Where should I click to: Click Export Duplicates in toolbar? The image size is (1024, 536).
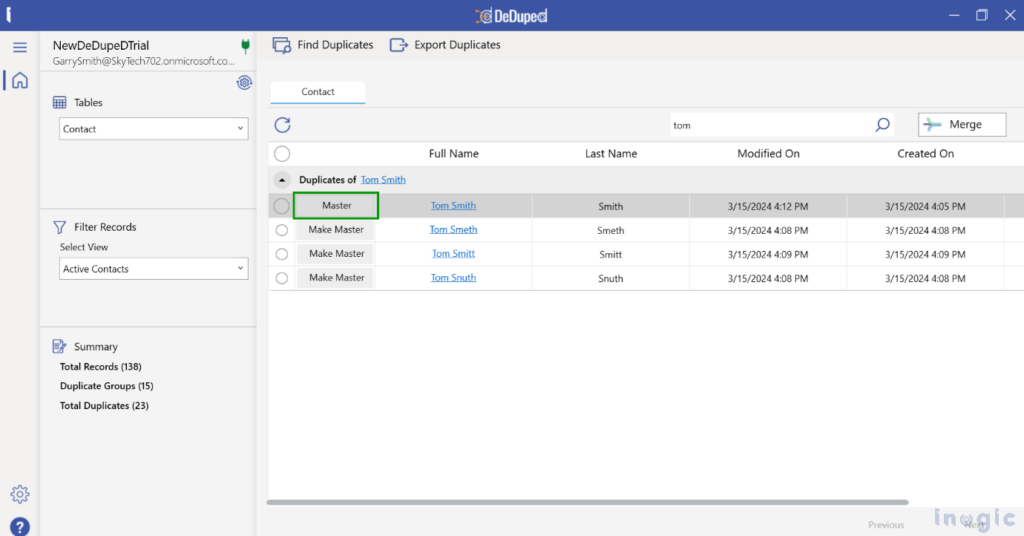coord(445,45)
